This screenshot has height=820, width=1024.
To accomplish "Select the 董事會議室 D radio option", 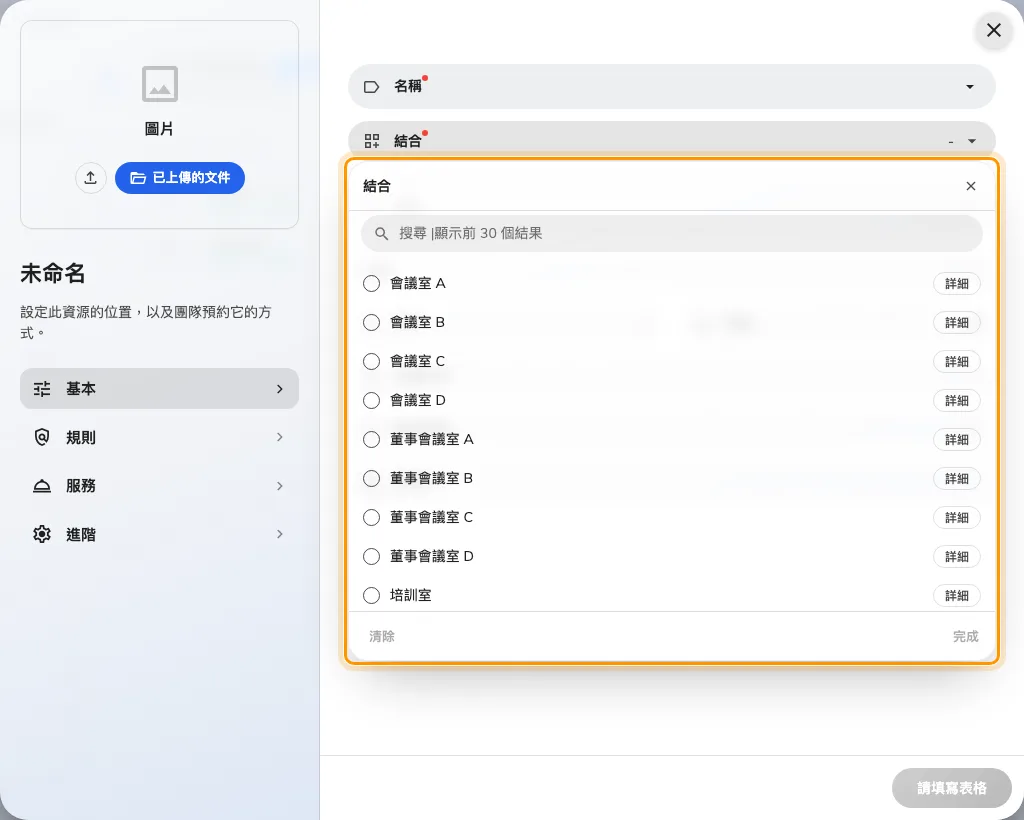I will [x=372, y=556].
